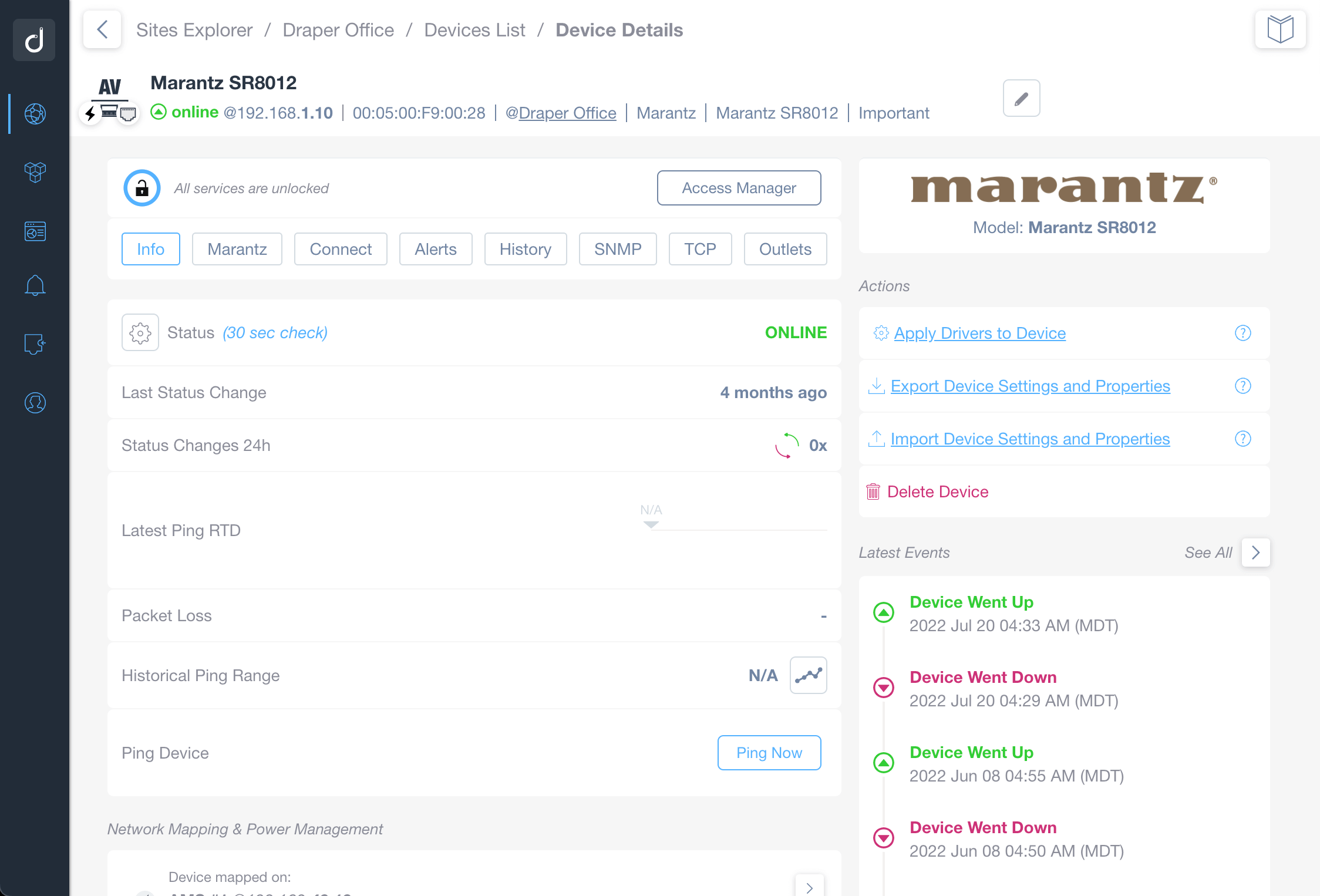The width and height of the screenshot is (1320, 896).
Task: Switch to the SNMP tab
Action: pos(618,249)
